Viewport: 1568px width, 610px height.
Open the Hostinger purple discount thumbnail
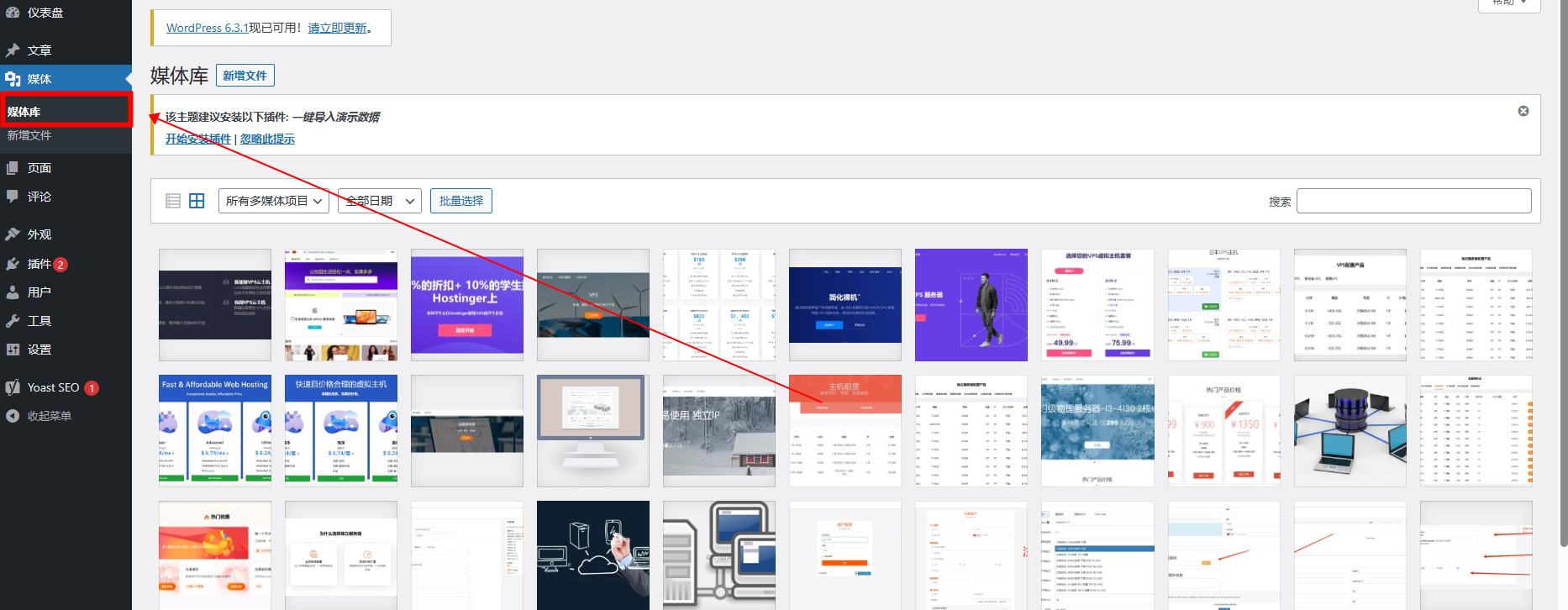(466, 304)
